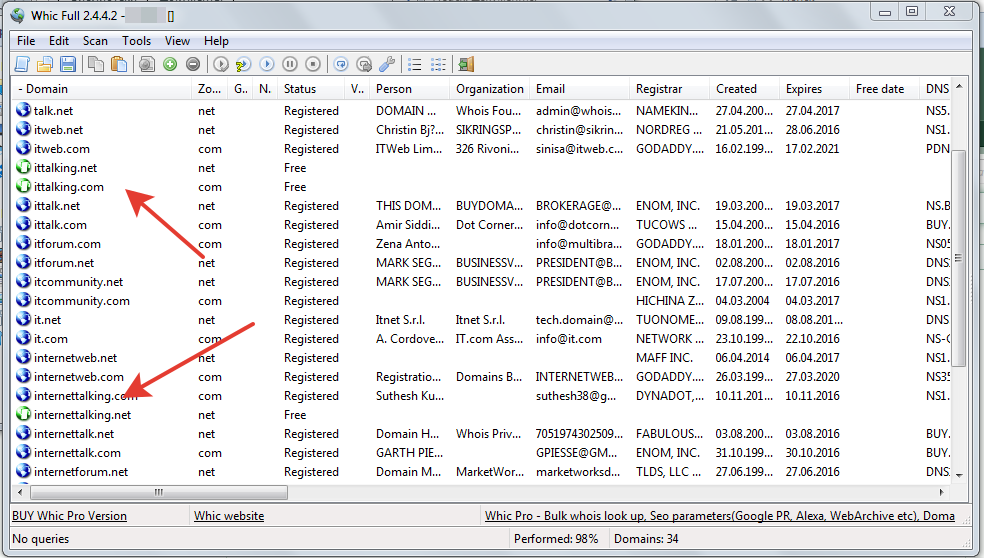Click the New document toolbar icon
The height and width of the screenshot is (558, 984).
[x=22, y=64]
